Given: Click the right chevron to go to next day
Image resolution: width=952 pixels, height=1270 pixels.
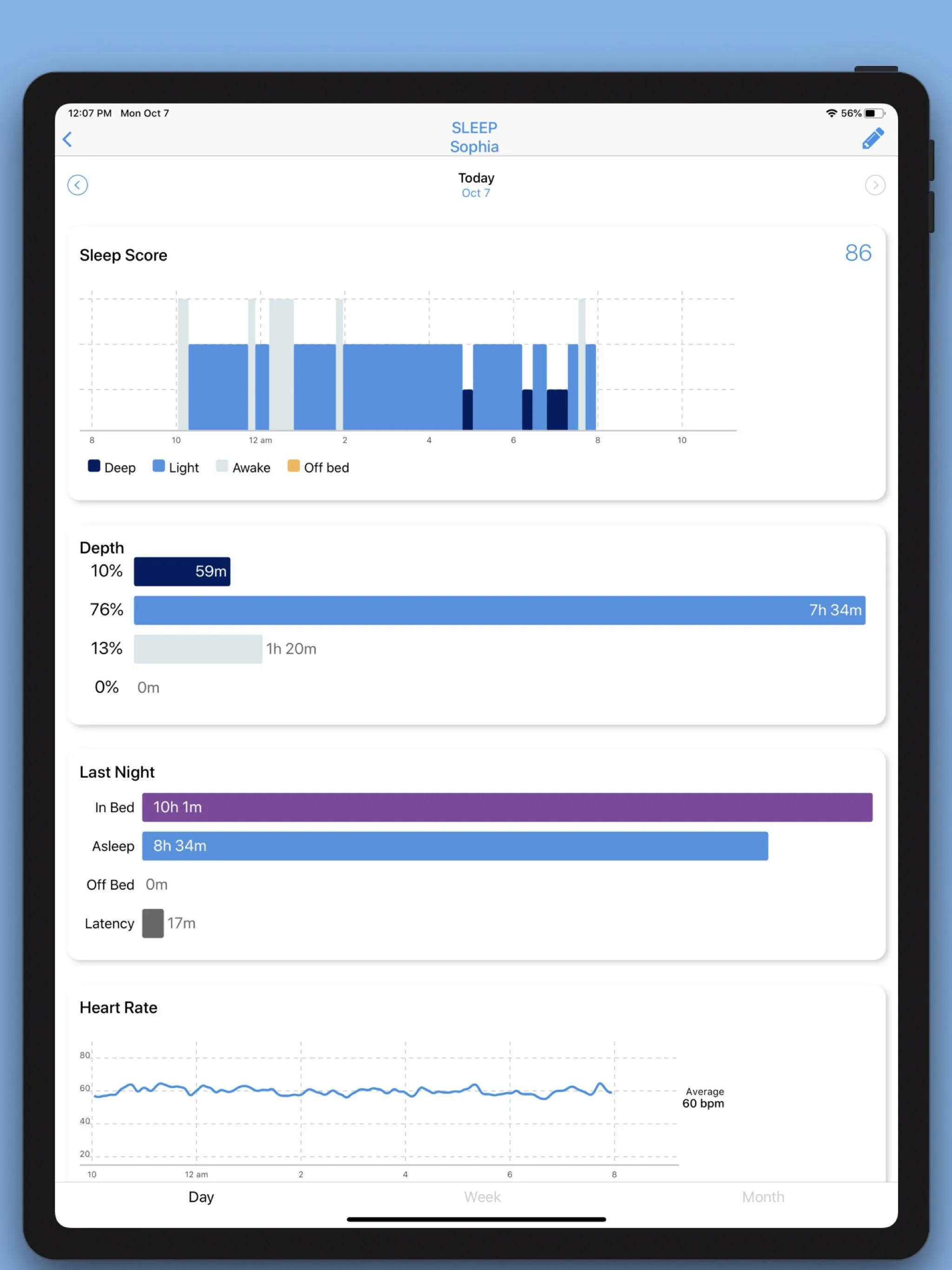Looking at the screenshot, I should tap(875, 185).
